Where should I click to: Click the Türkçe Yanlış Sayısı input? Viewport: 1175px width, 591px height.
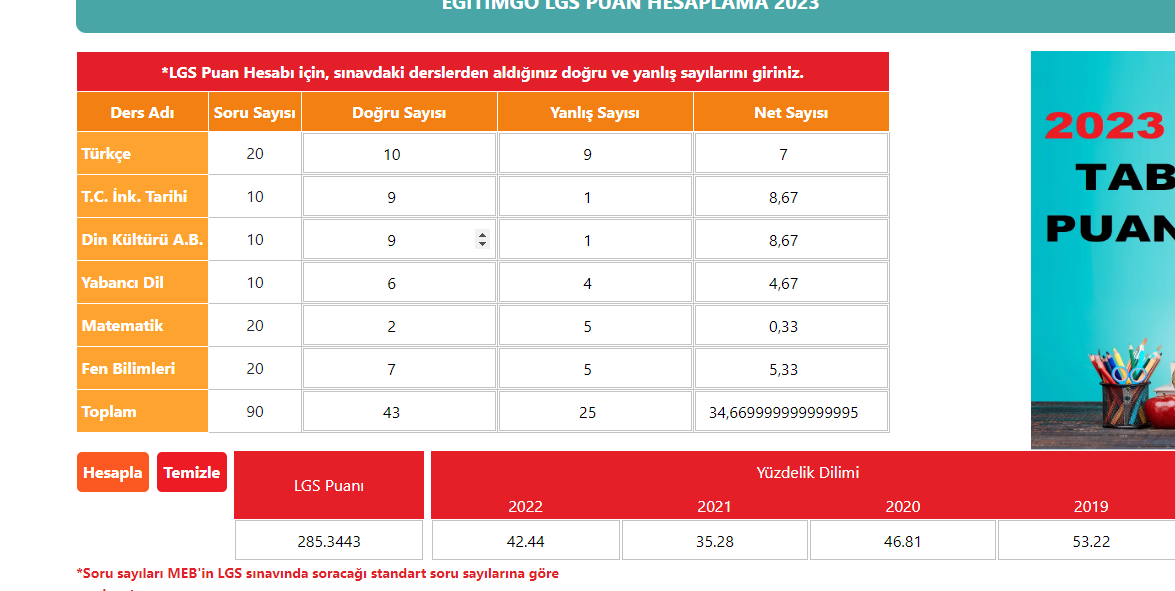pyautogui.click(x=595, y=154)
